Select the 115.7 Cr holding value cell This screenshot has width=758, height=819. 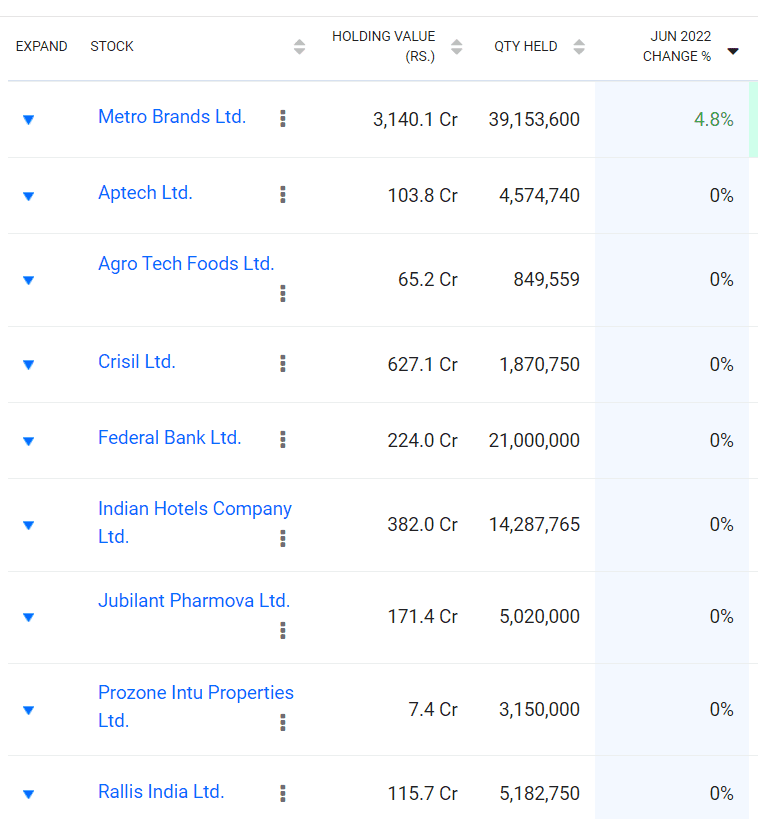point(423,794)
